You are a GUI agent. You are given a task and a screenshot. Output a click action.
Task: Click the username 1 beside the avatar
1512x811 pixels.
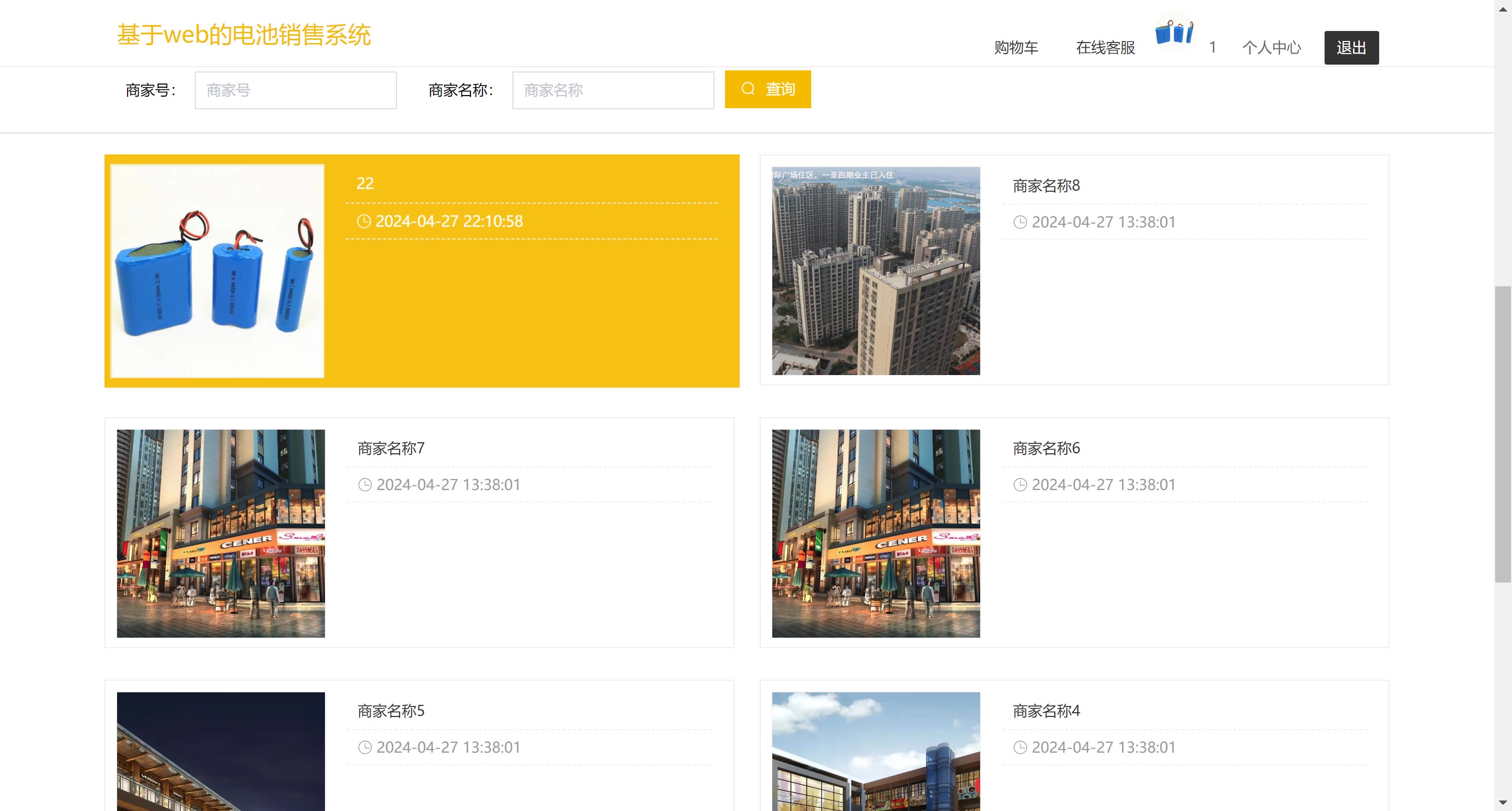[x=1213, y=48]
